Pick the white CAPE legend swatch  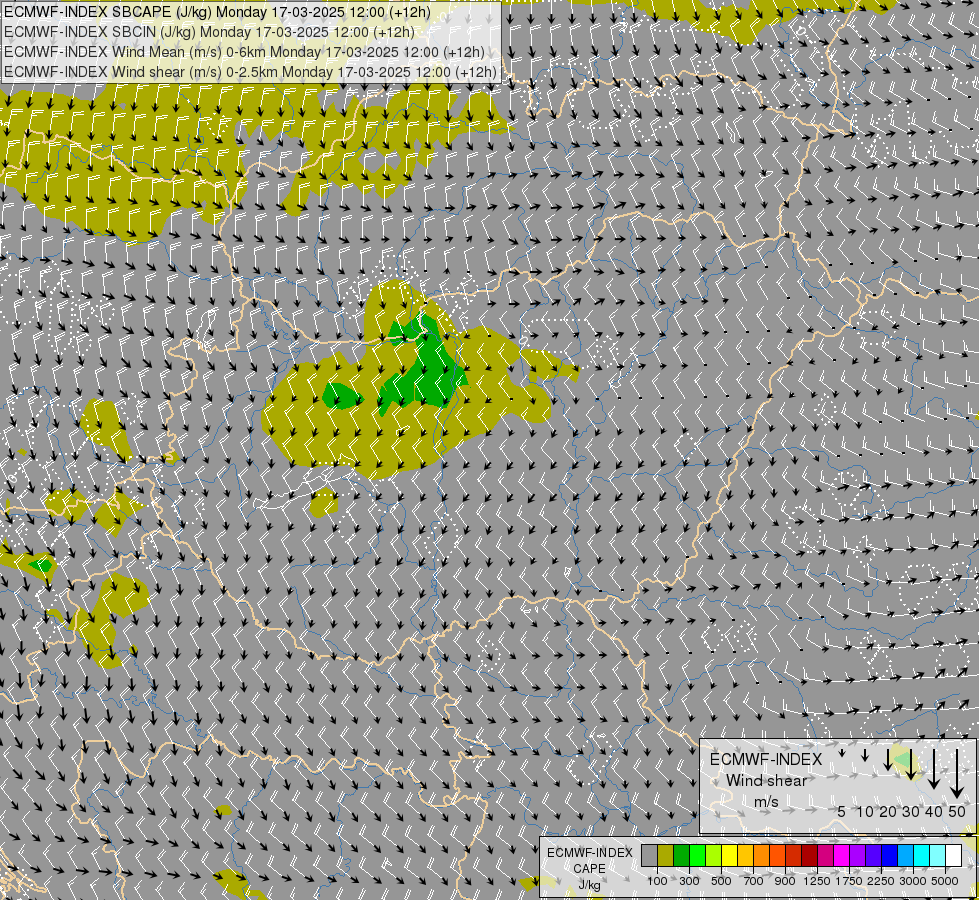point(955,856)
